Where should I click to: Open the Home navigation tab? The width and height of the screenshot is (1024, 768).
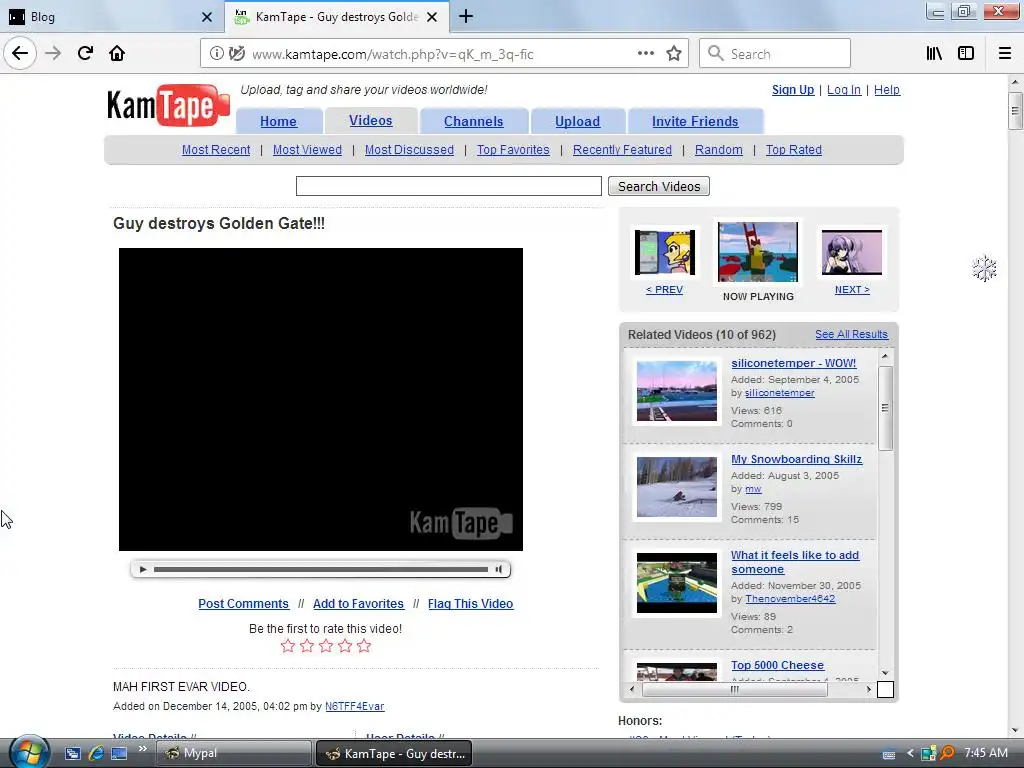pyautogui.click(x=278, y=121)
